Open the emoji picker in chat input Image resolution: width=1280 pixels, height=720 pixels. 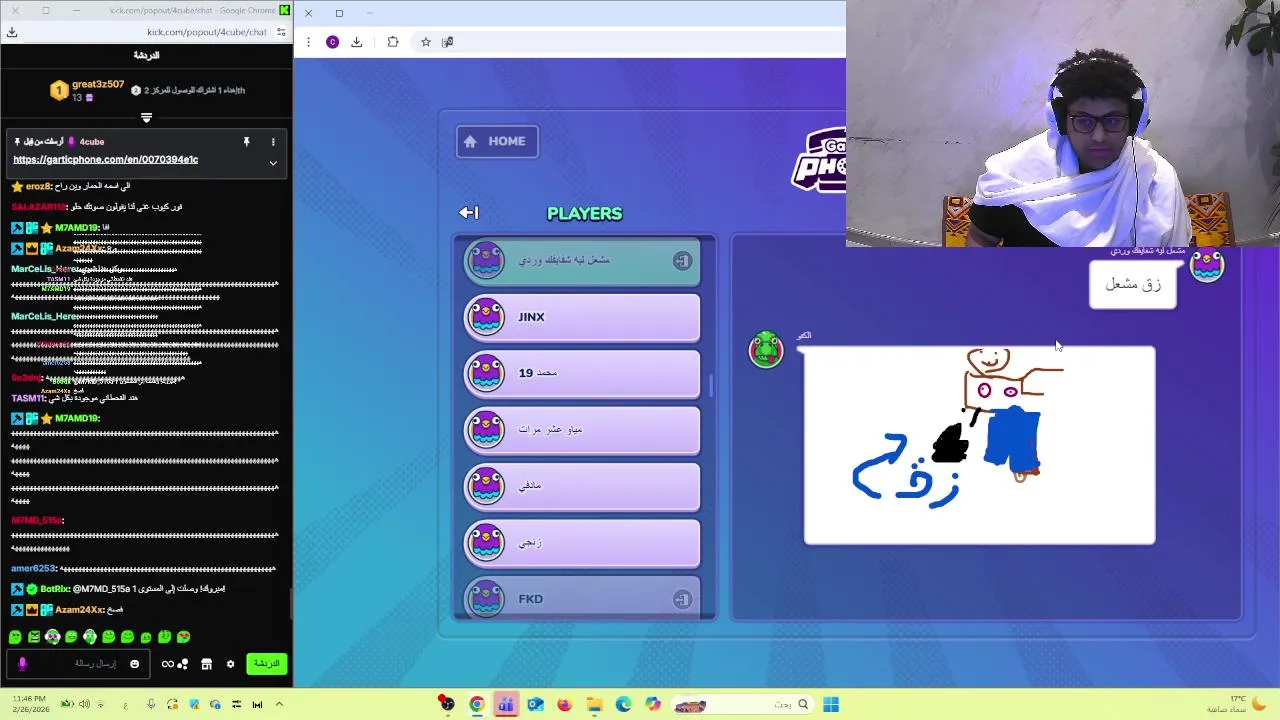pos(134,664)
